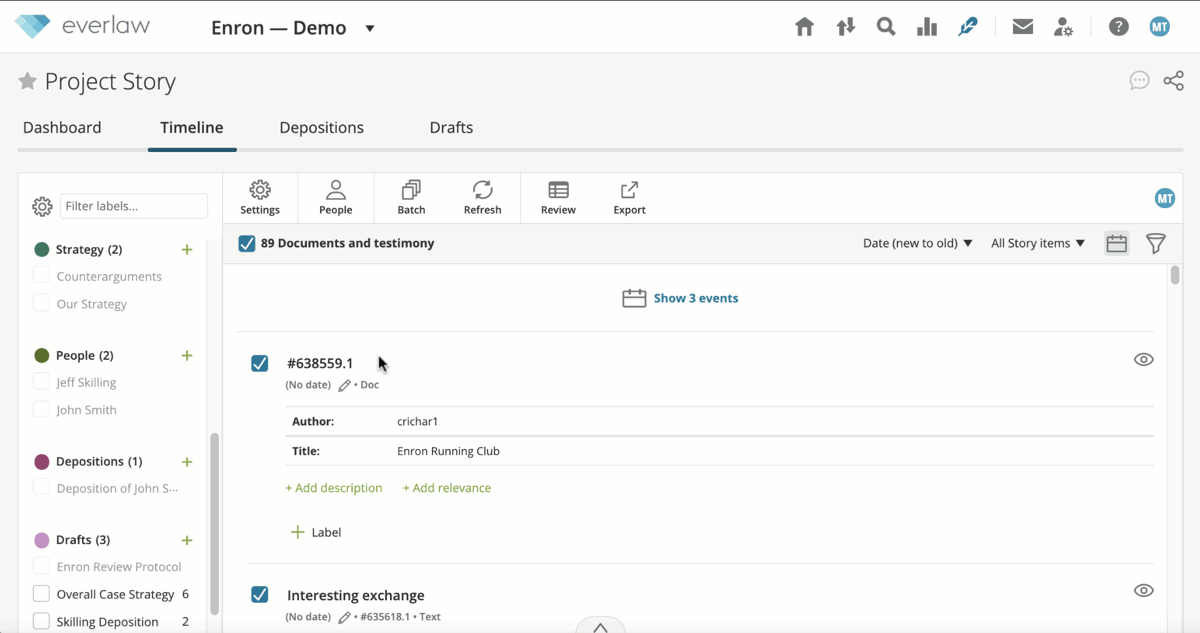
Task: Toggle select-all 89 Documents checkbox
Action: click(247, 243)
